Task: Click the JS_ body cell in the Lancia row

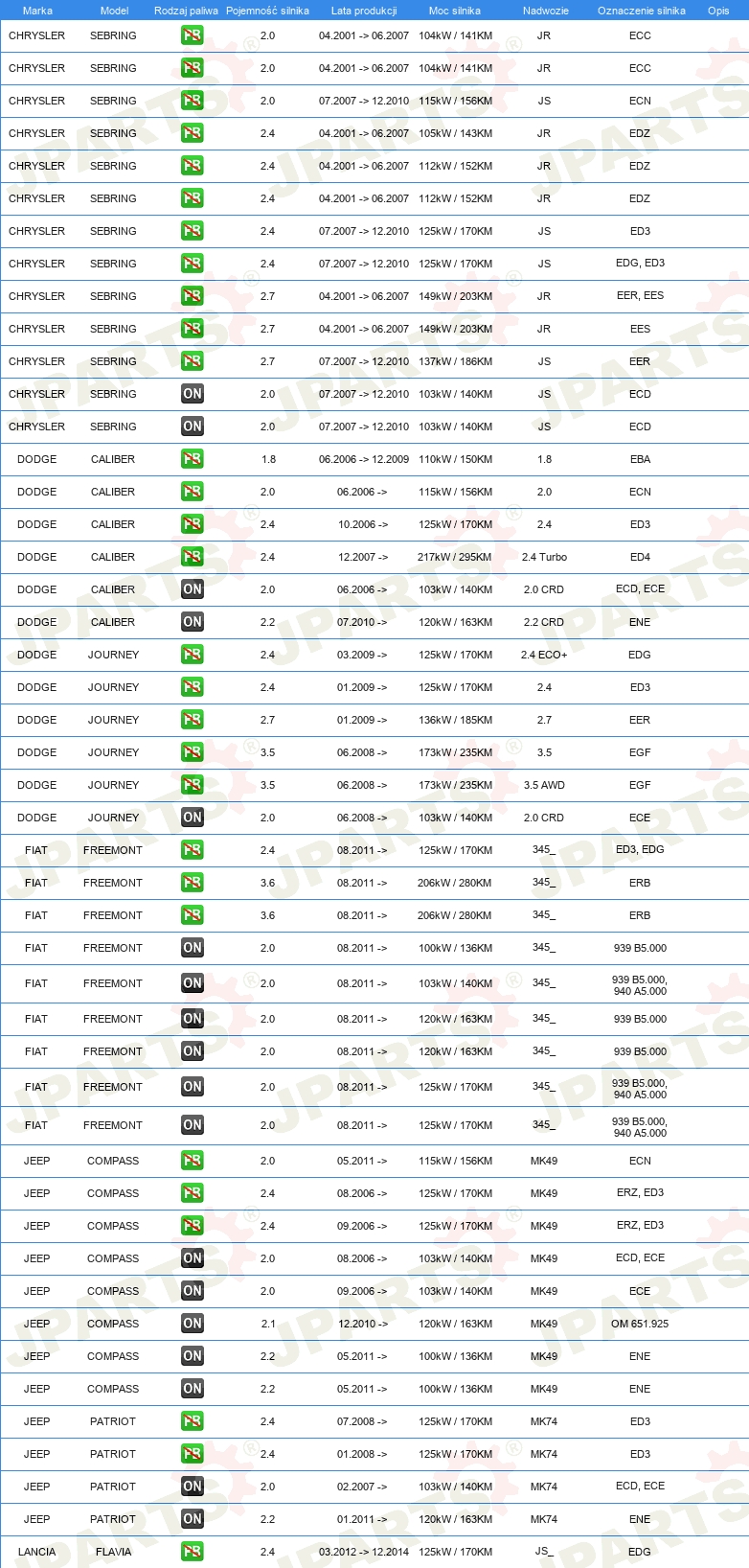Action: [544, 1552]
